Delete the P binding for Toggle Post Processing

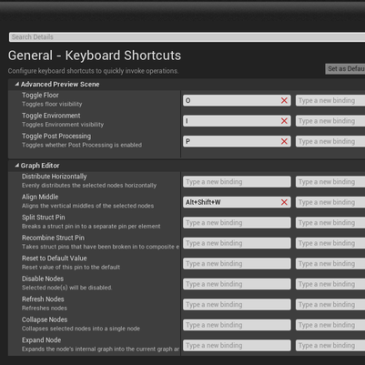[284, 141]
